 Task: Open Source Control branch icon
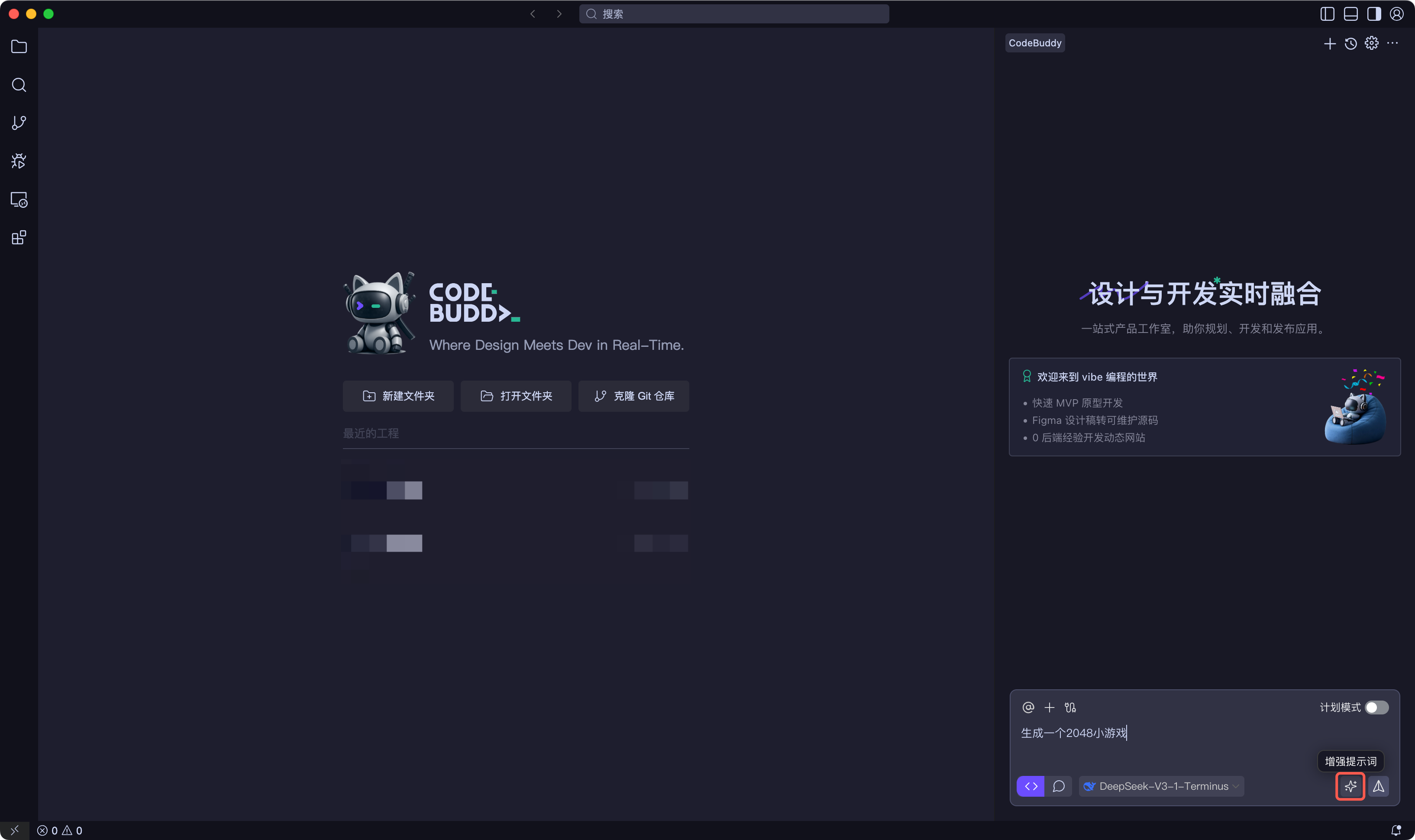click(19, 123)
